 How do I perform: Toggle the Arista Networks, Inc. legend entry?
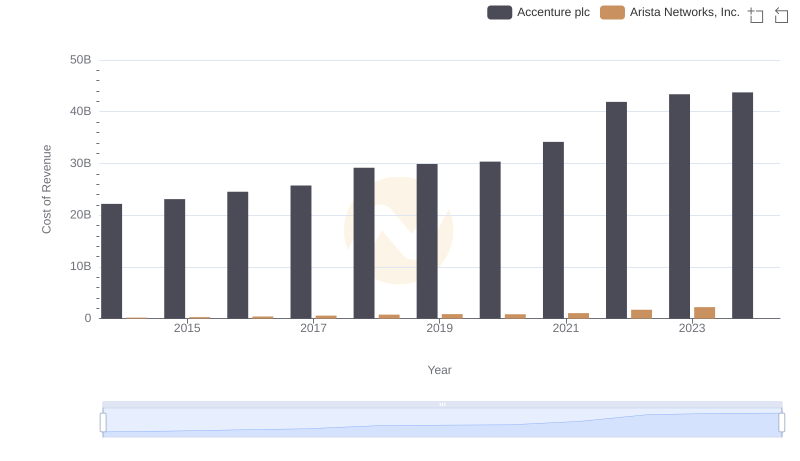[x=669, y=12]
